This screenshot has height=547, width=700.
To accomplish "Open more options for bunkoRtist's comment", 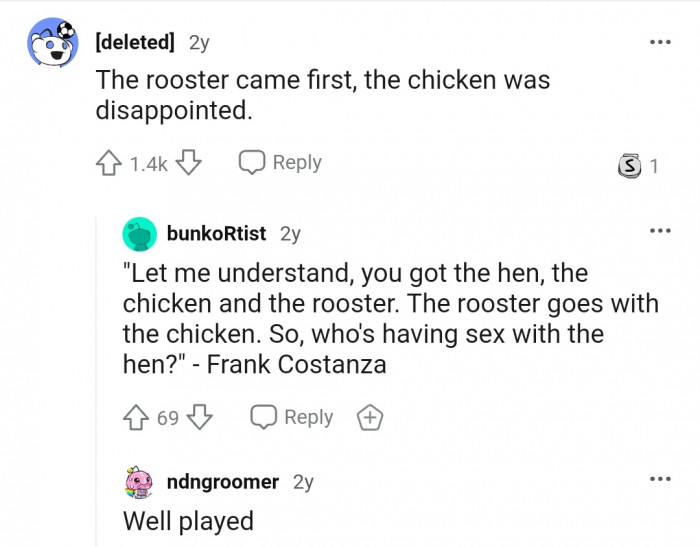I will pyautogui.click(x=658, y=231).
